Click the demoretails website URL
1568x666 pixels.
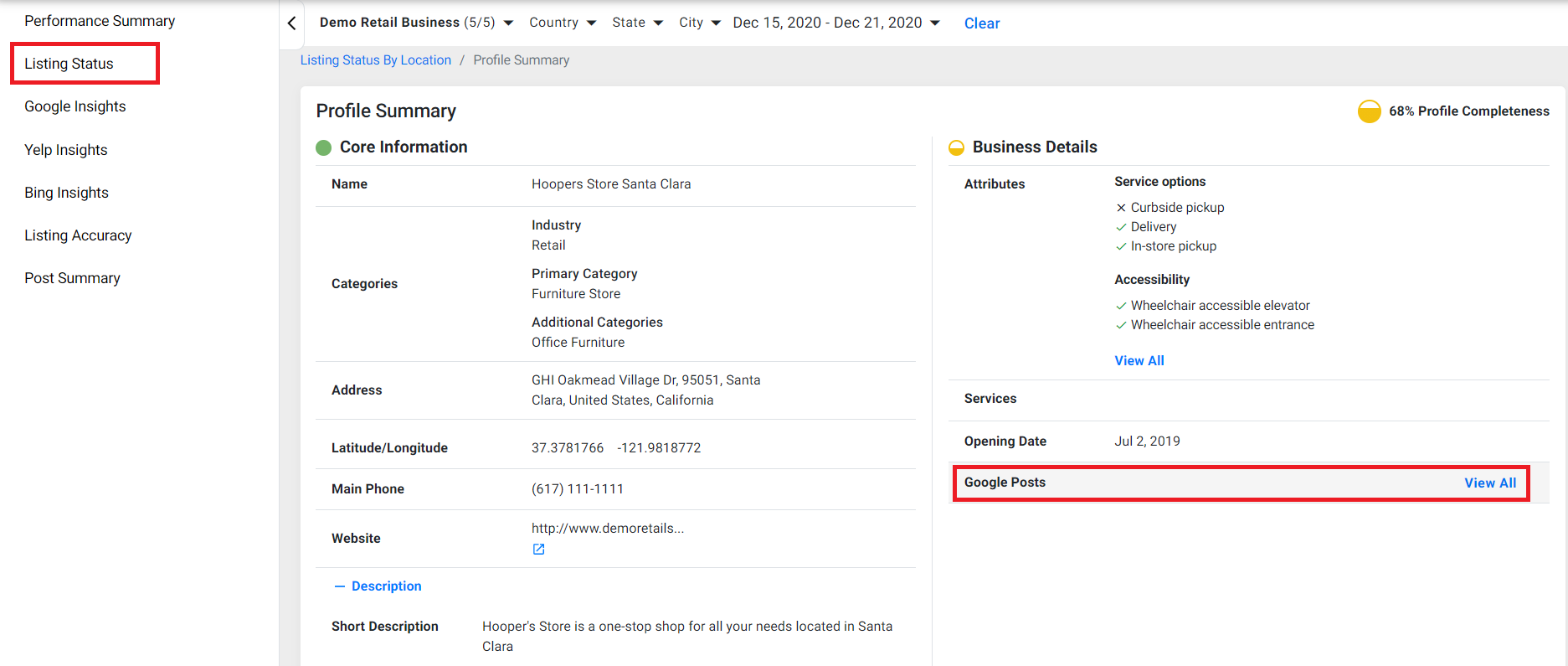click(608, 529)
